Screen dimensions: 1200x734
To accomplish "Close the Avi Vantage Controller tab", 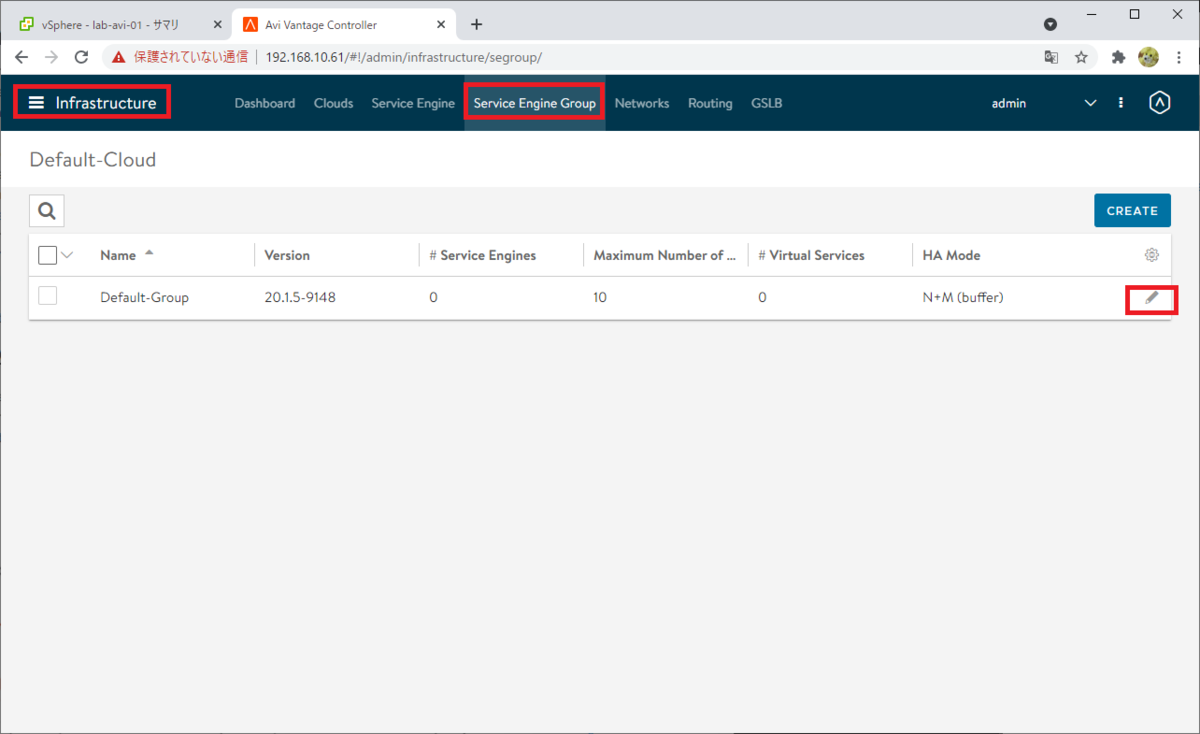I will [x=443, y=25].
